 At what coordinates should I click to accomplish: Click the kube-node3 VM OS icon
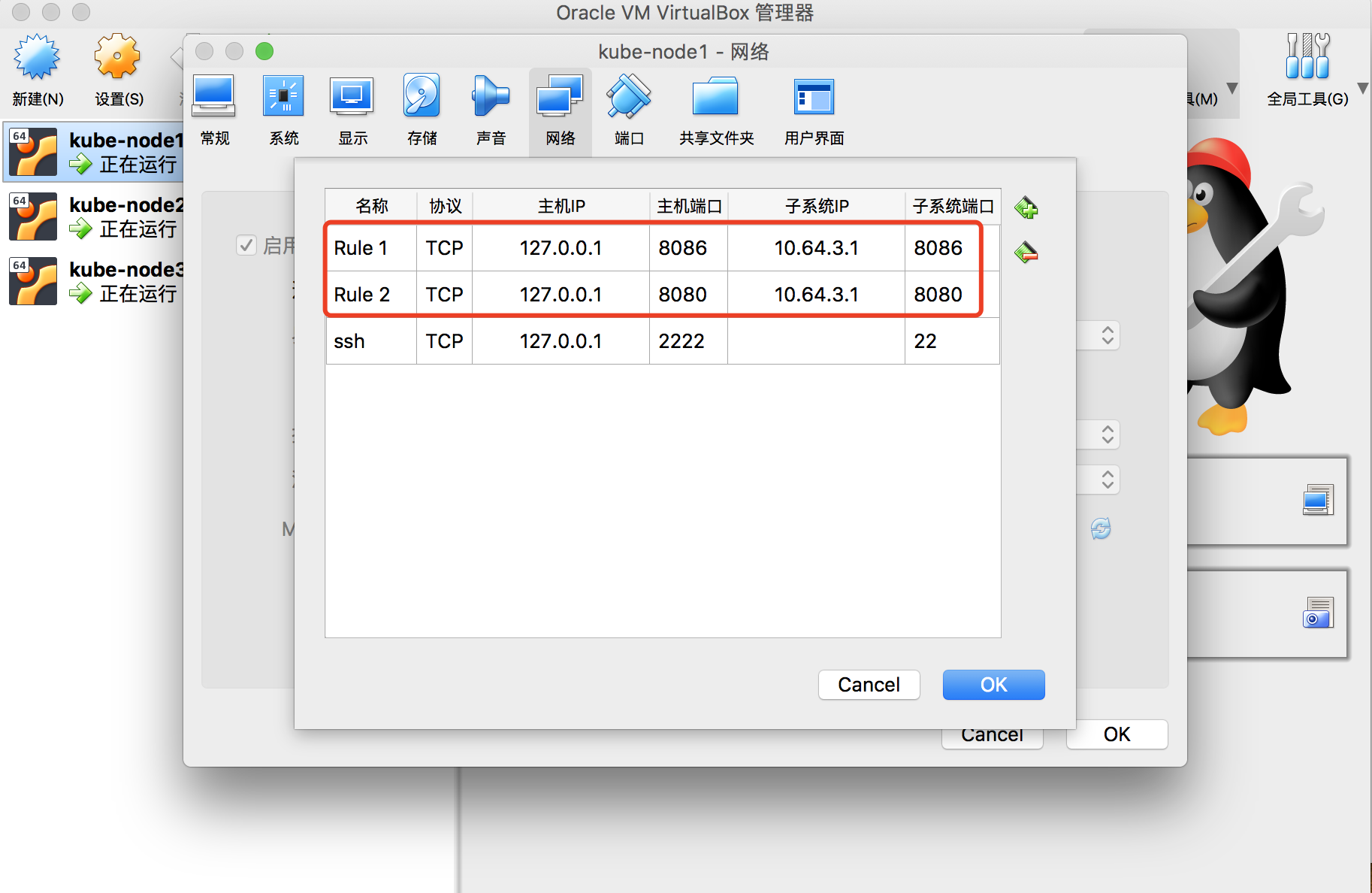click(33, 281)
